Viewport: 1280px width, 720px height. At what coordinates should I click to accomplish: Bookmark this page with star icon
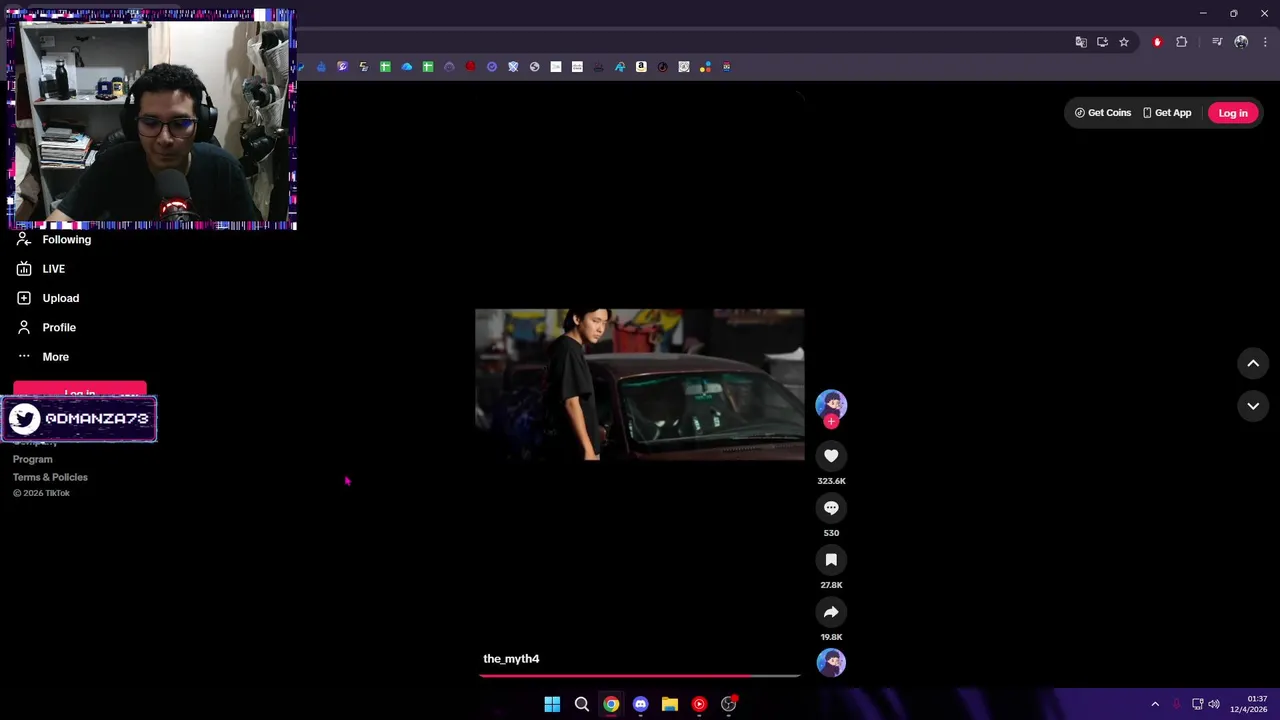[1124, 42]
